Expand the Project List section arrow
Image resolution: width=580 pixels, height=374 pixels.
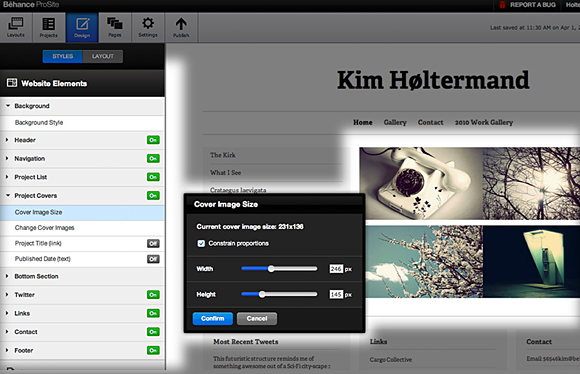pyautogui.click(x=7, y=177)
